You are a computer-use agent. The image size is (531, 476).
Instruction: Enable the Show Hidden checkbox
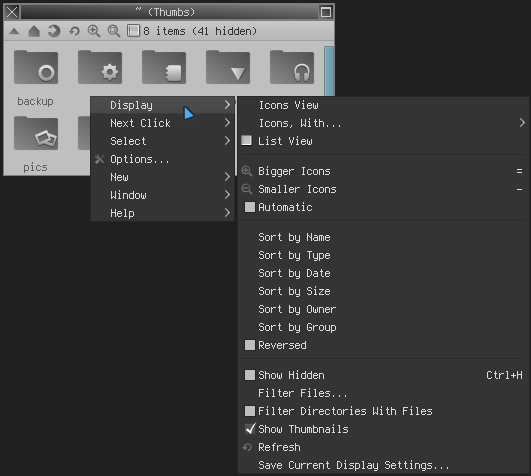coord(250,375)
